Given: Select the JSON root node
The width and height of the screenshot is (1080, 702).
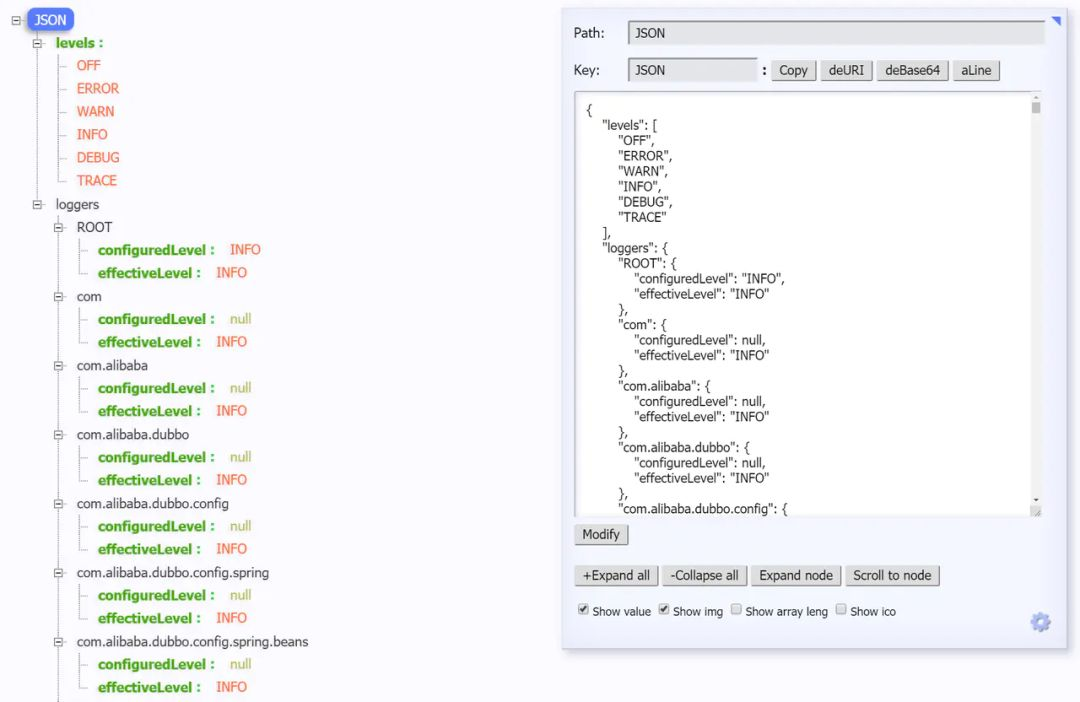Looking at the screenshot, I should click(x=50, y=19).
